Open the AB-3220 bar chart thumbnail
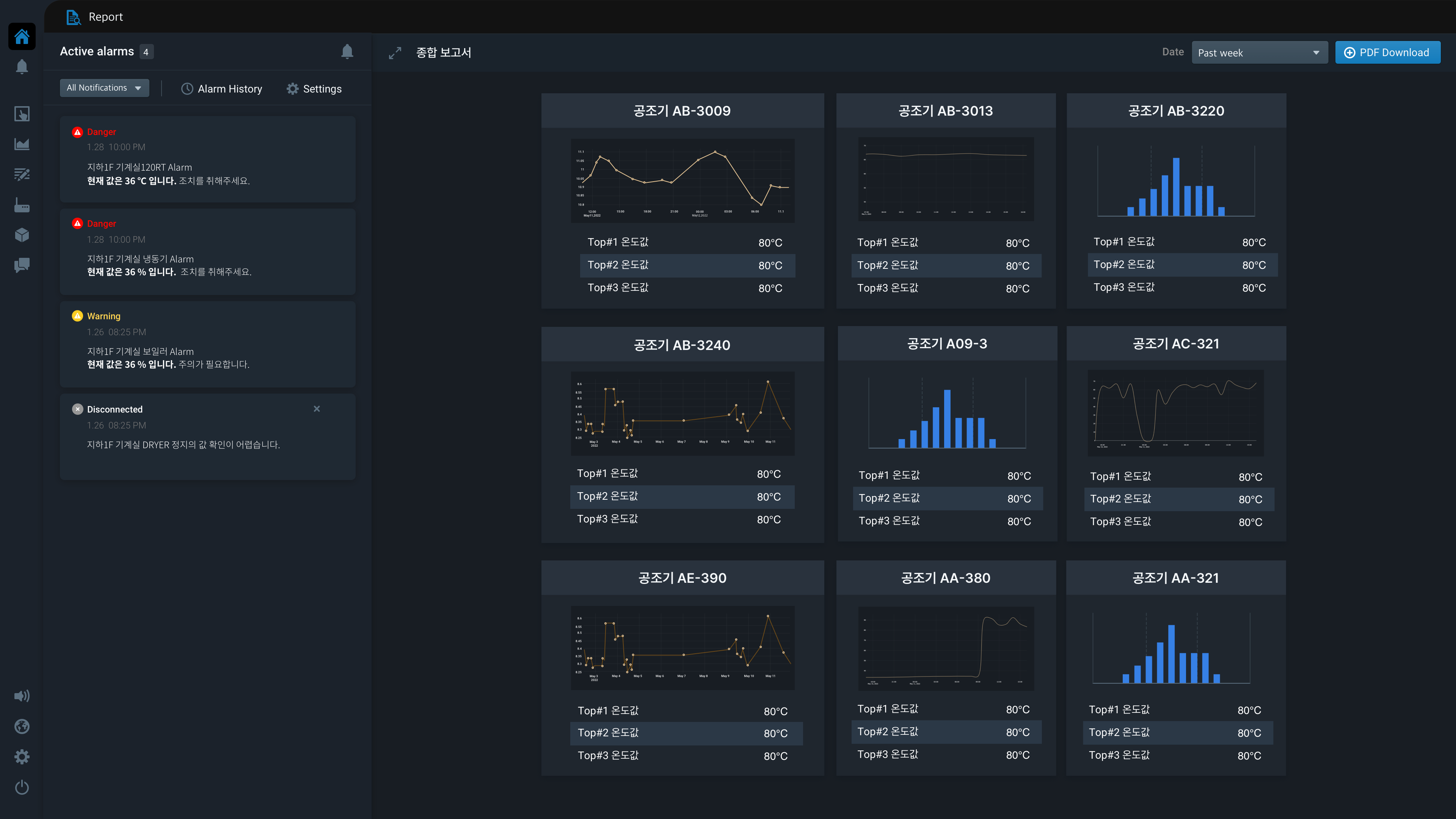The width and height of the screenshot is (1456, 819). 1176,181
